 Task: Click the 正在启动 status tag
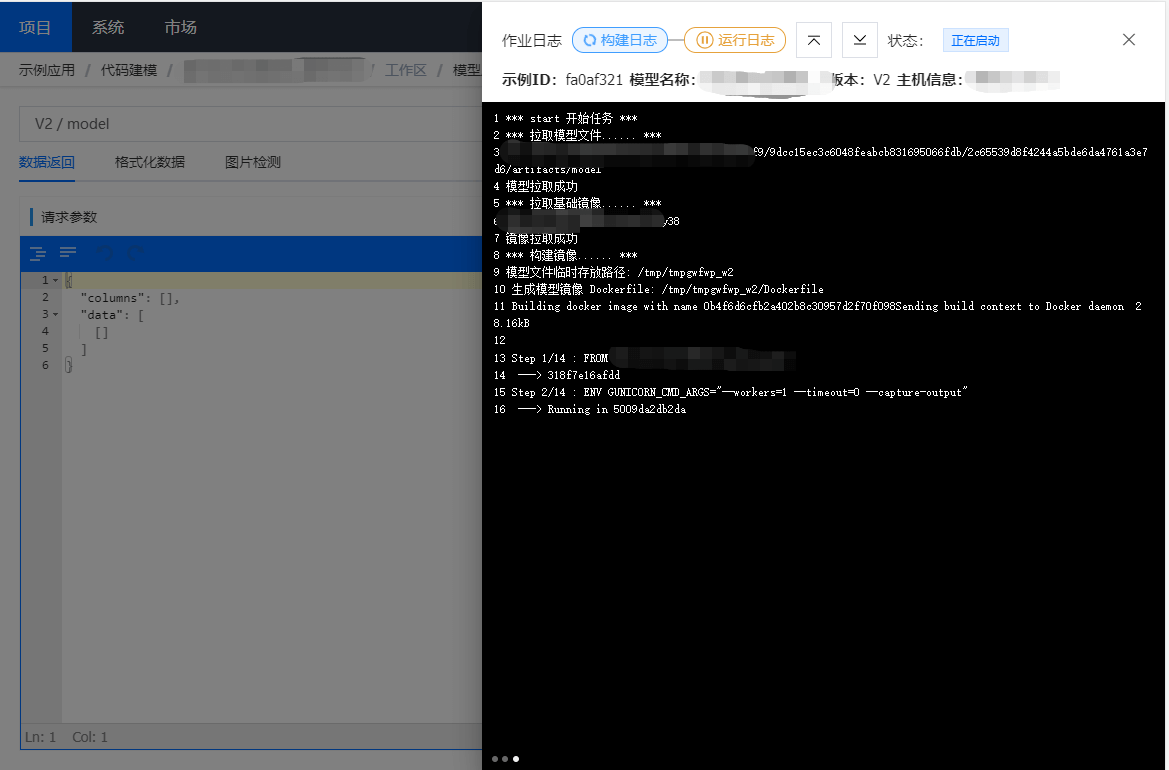pyautogui.click(x=975, y=41)
